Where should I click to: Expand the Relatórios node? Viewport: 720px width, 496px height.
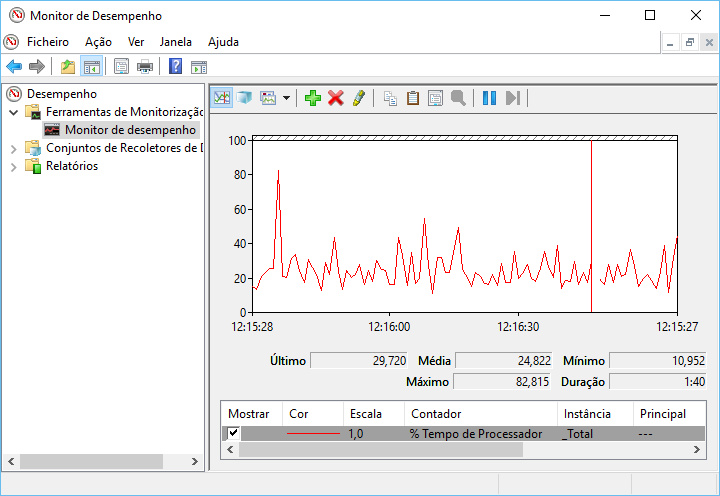[13, 167]
